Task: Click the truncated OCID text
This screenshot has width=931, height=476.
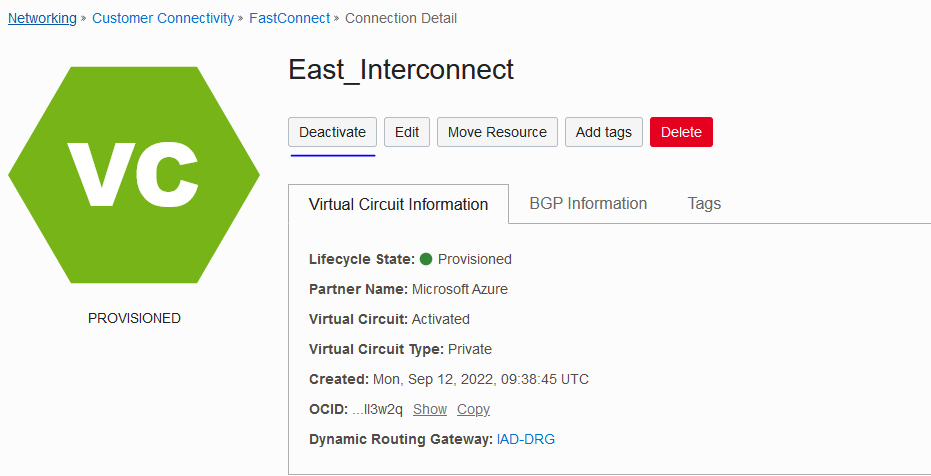Action: pos(378,409)
